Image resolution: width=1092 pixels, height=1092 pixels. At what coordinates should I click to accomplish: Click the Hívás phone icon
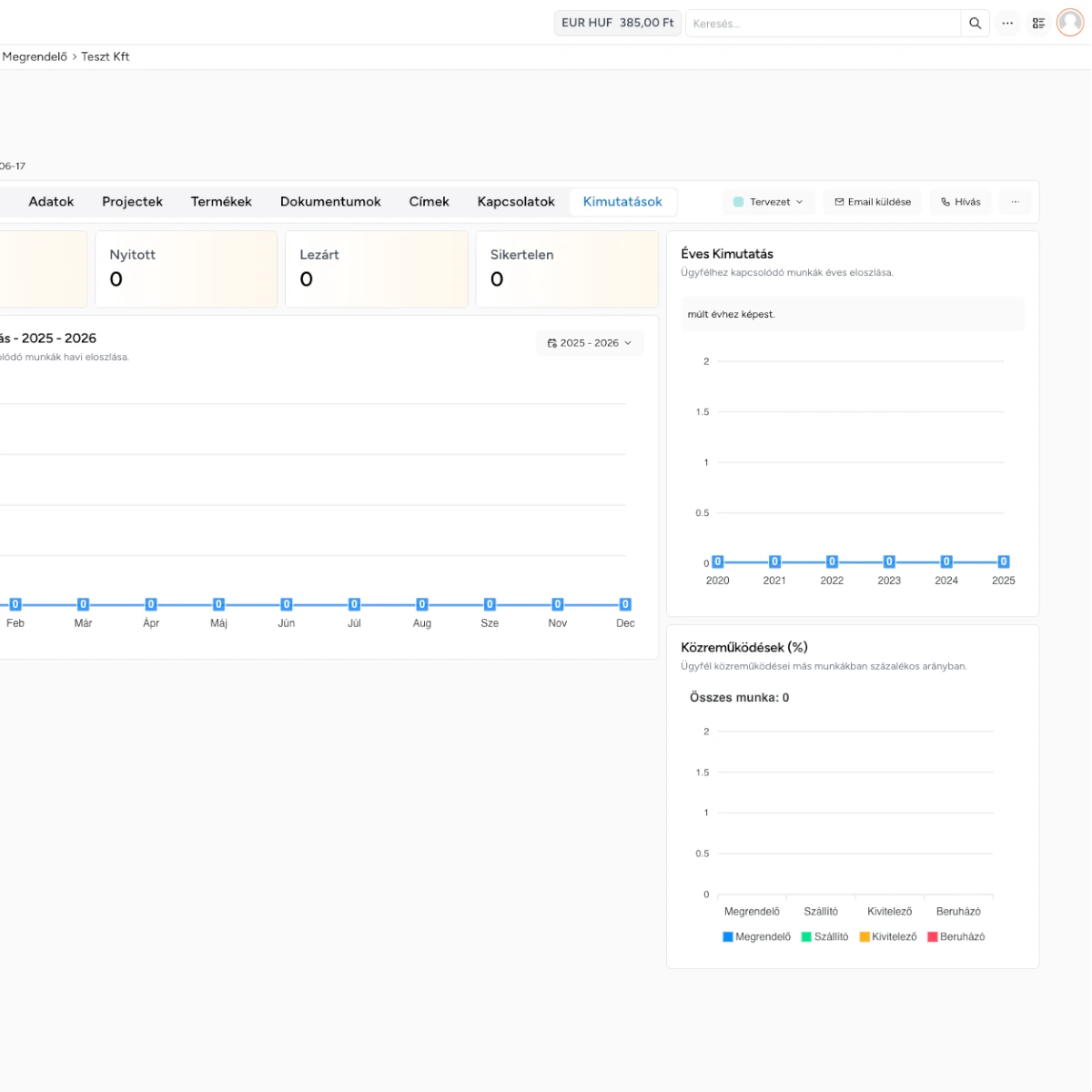click(x=945, y=202)
